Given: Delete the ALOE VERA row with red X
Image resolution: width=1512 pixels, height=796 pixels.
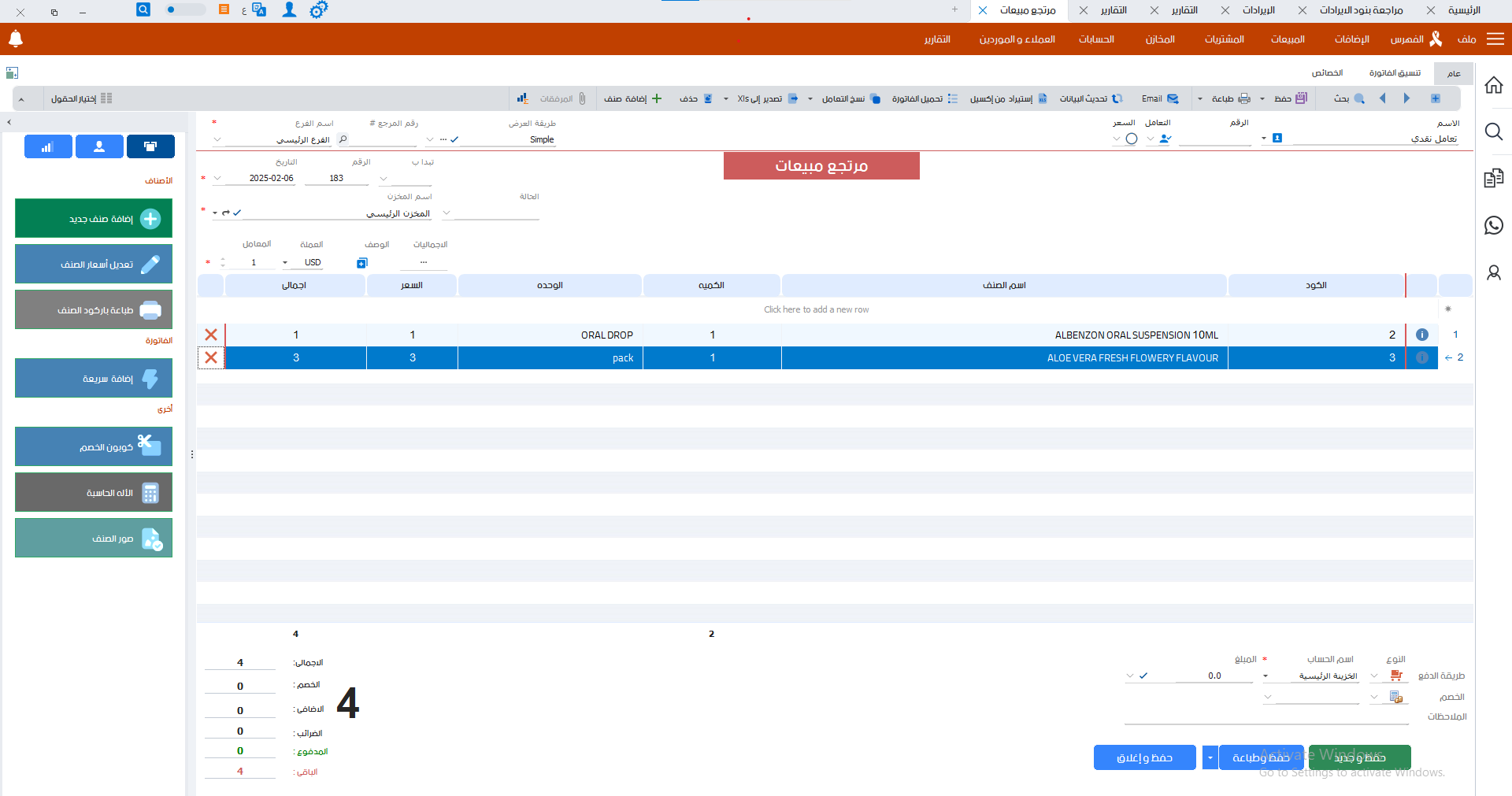Looking at the screenshot, I should (x=211, y=357).
